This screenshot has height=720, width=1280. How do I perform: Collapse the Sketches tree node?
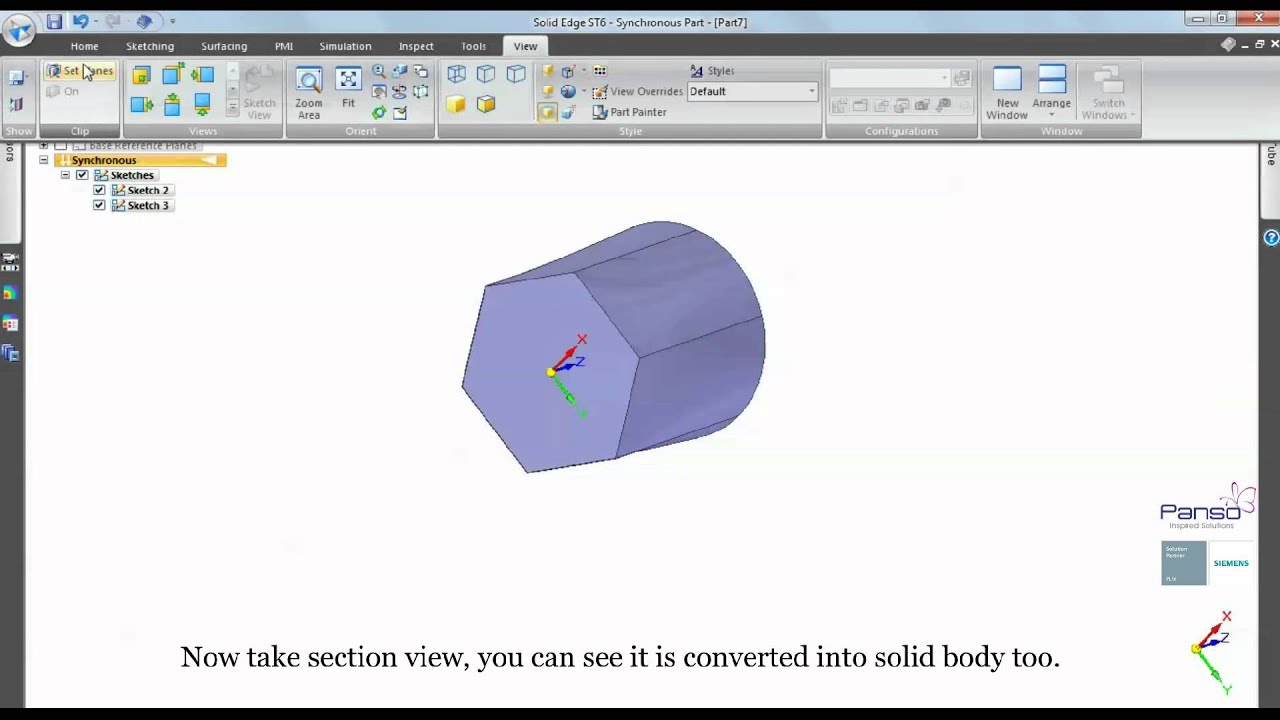65,175
